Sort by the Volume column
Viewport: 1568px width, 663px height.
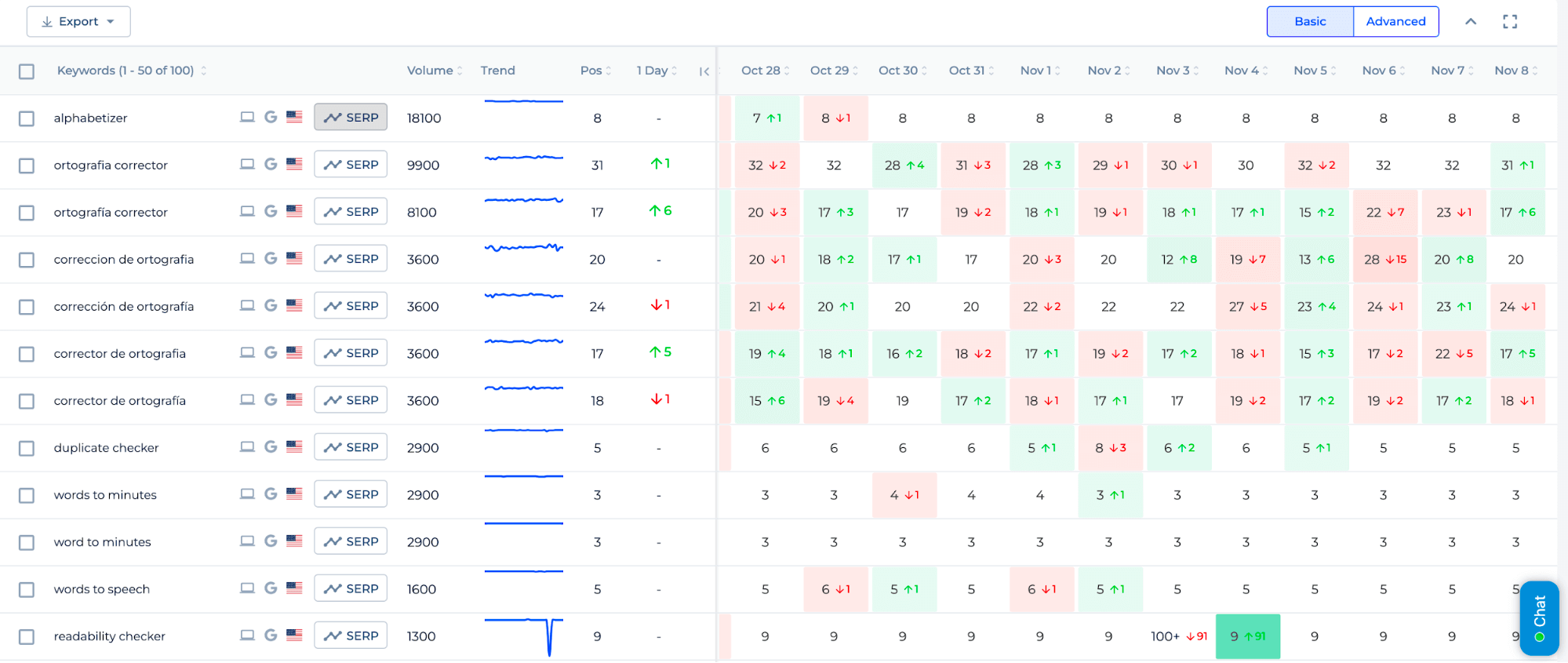435,71
